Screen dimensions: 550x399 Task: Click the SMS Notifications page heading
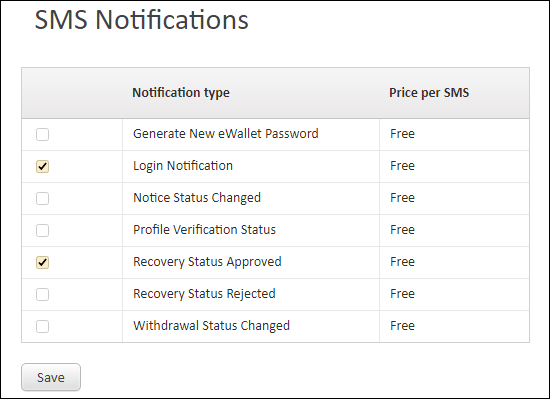pos(141,20)
